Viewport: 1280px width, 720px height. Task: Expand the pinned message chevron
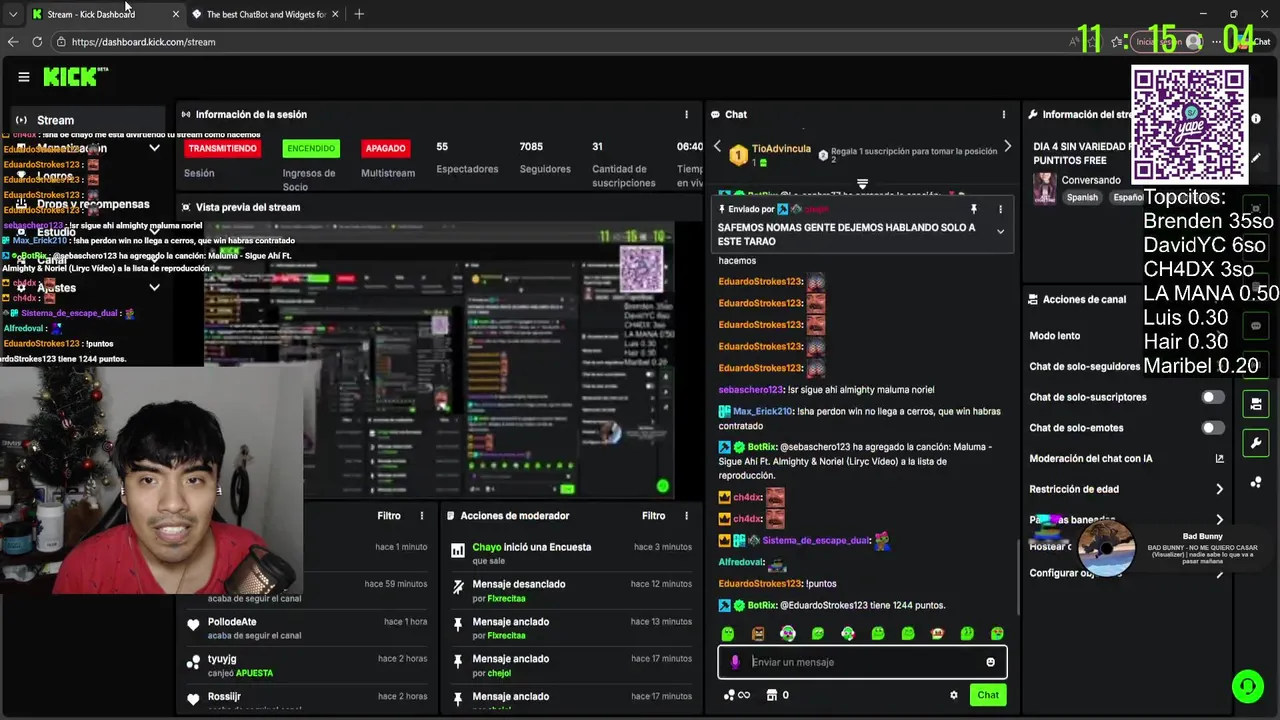pyautogui.click(x=1000, y=232)
